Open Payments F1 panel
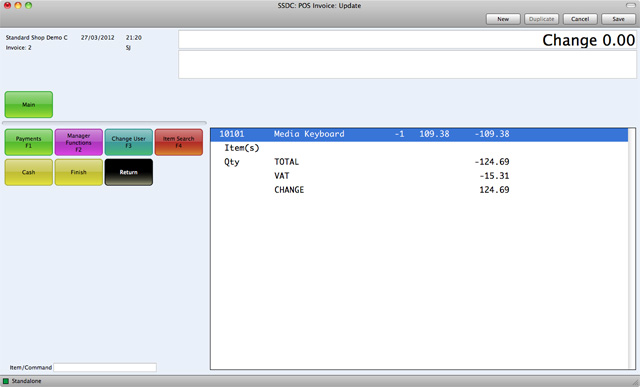The width and height of the screenshot is (640, 387). click(x=29, y=142)
